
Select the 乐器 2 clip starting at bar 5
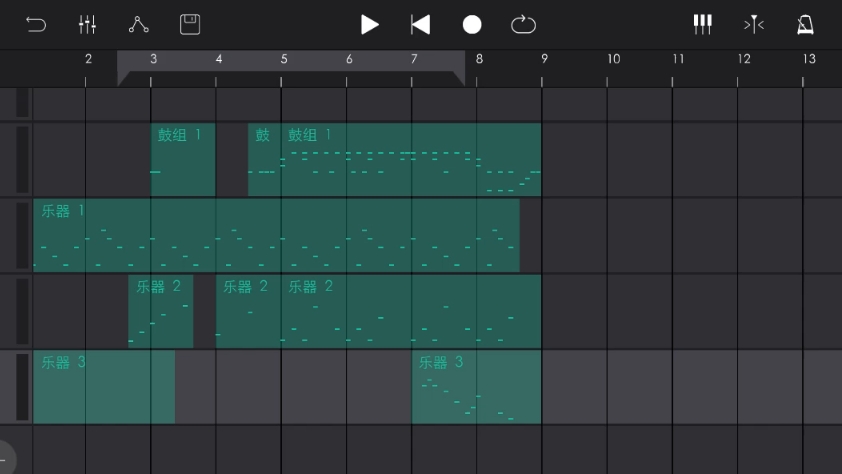(x=411, y=311)
